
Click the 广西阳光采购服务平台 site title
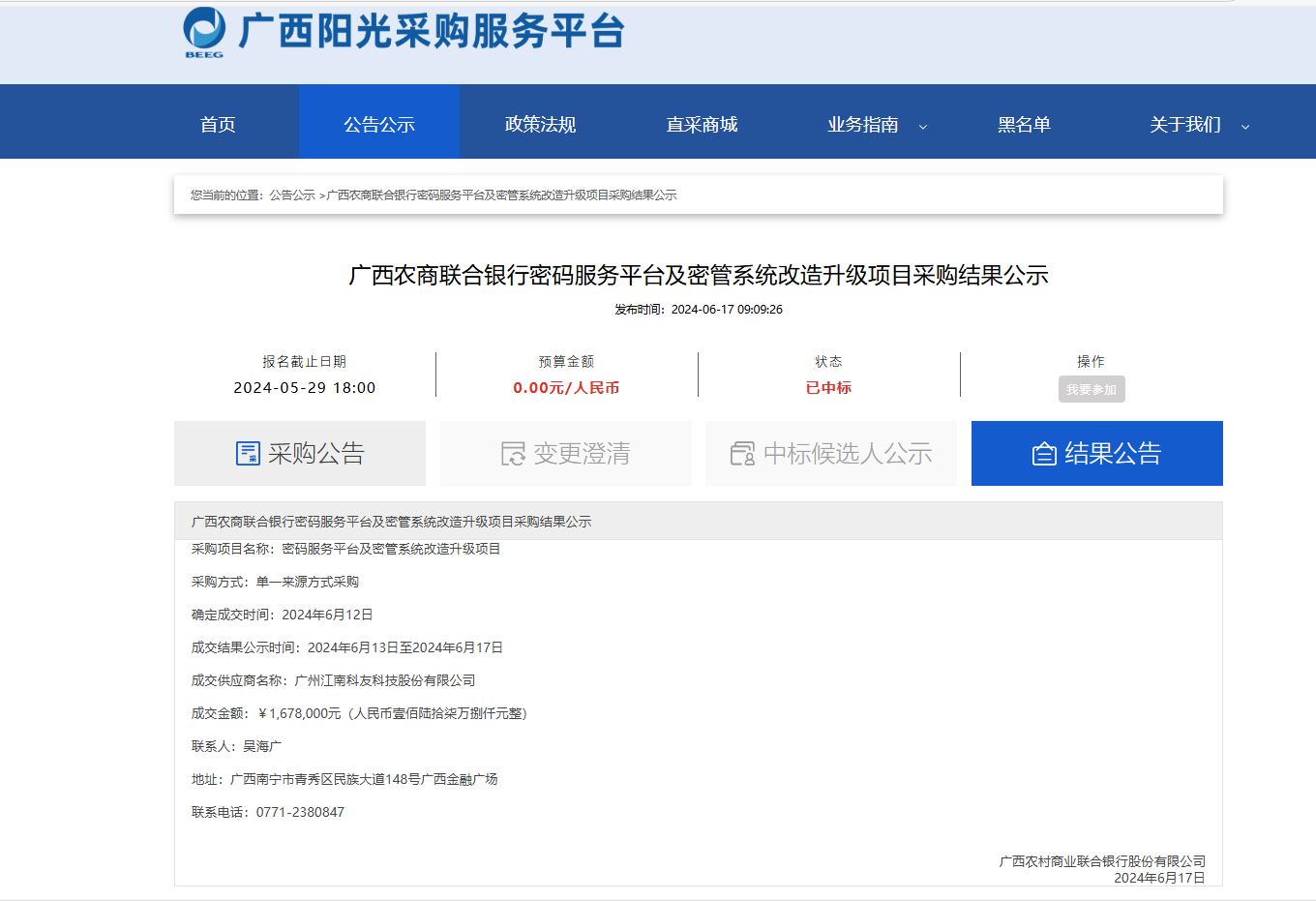[432, 31]
